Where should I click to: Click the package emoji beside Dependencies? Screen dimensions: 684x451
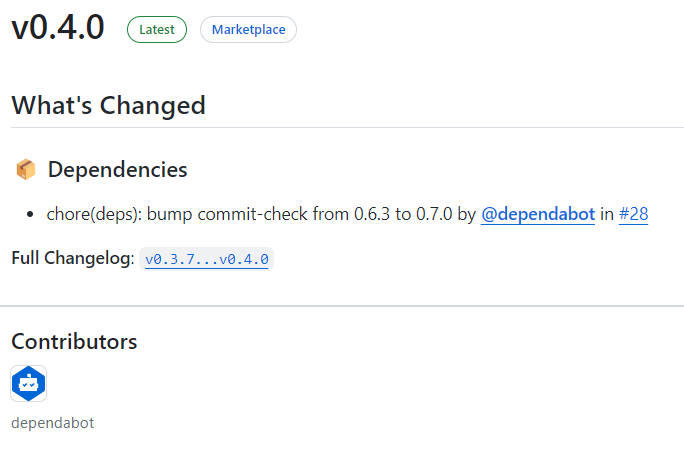[x=26, y=170]
